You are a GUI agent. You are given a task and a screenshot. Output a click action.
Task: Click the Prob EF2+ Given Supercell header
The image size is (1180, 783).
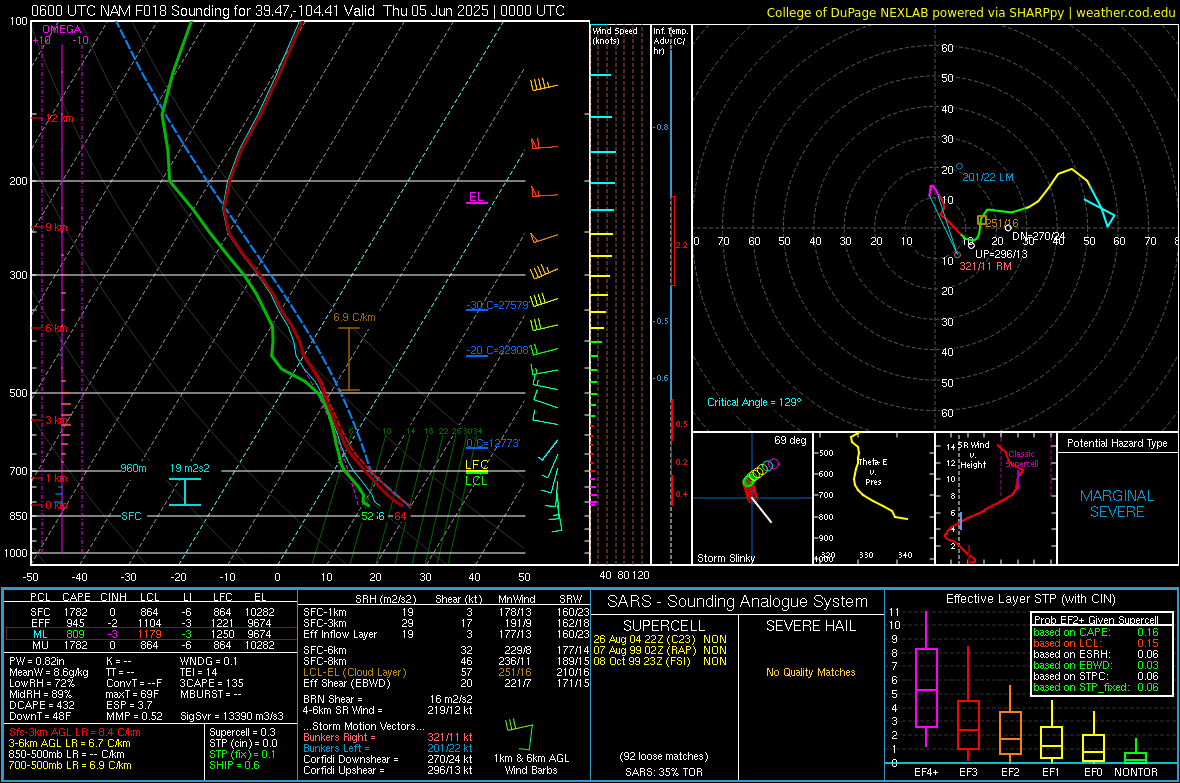tap(1096, 620)
